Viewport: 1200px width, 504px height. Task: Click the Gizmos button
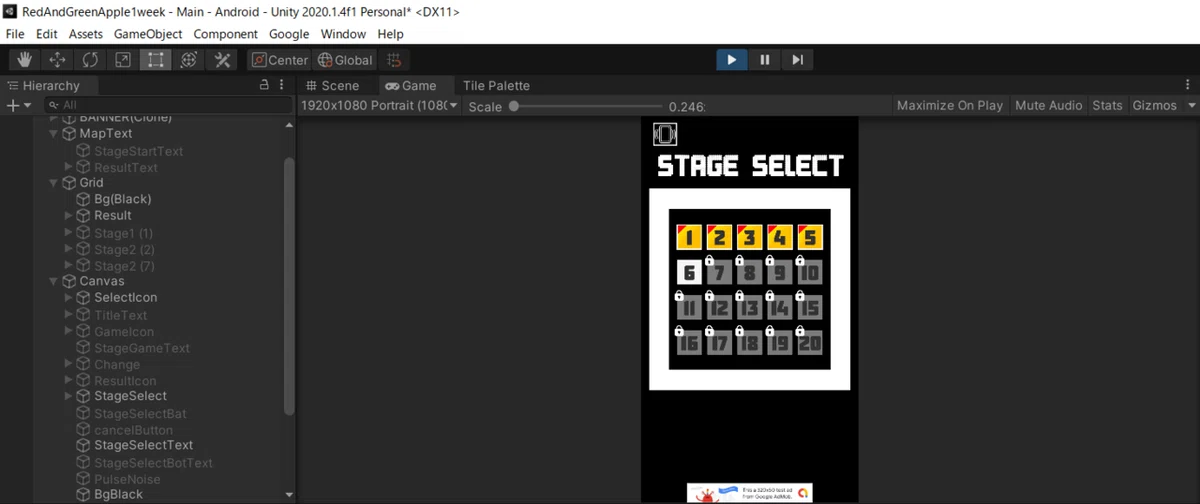[1155, 105]
